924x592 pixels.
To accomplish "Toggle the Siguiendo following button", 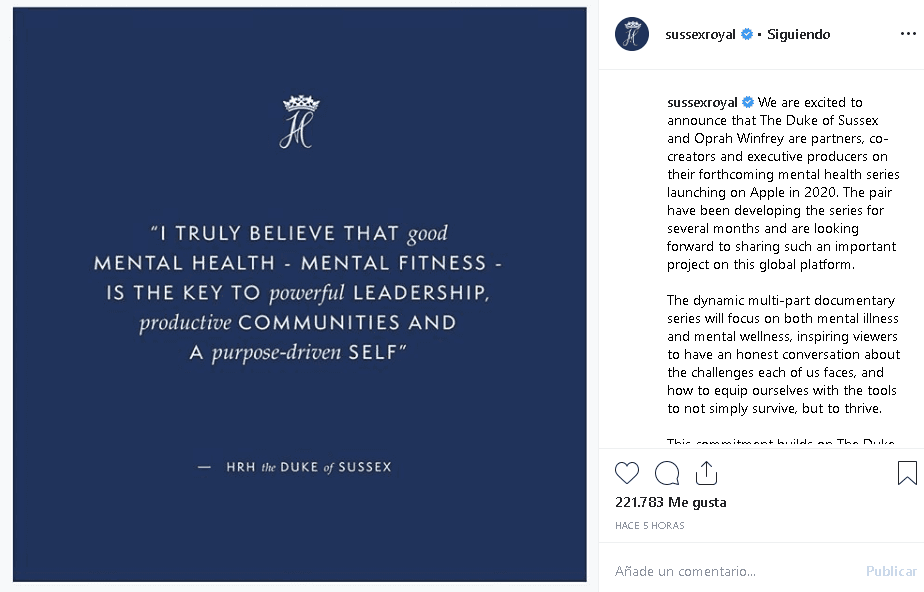I will [x=799, y=34].
